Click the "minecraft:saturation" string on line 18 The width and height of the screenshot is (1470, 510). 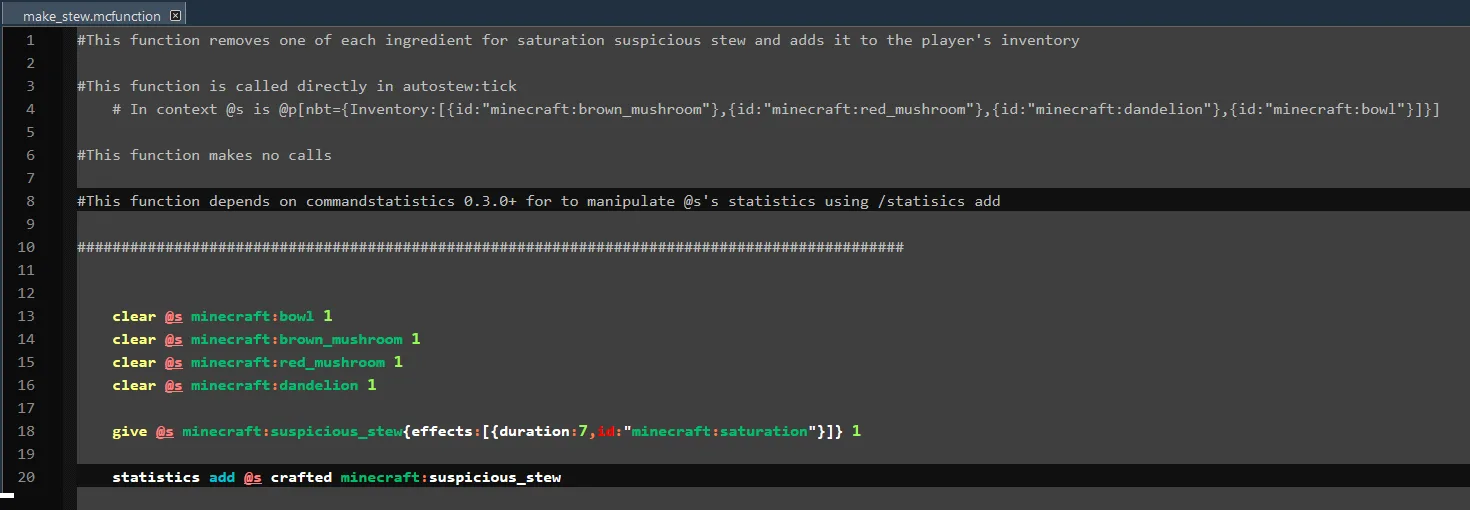(x=719, y=431)
